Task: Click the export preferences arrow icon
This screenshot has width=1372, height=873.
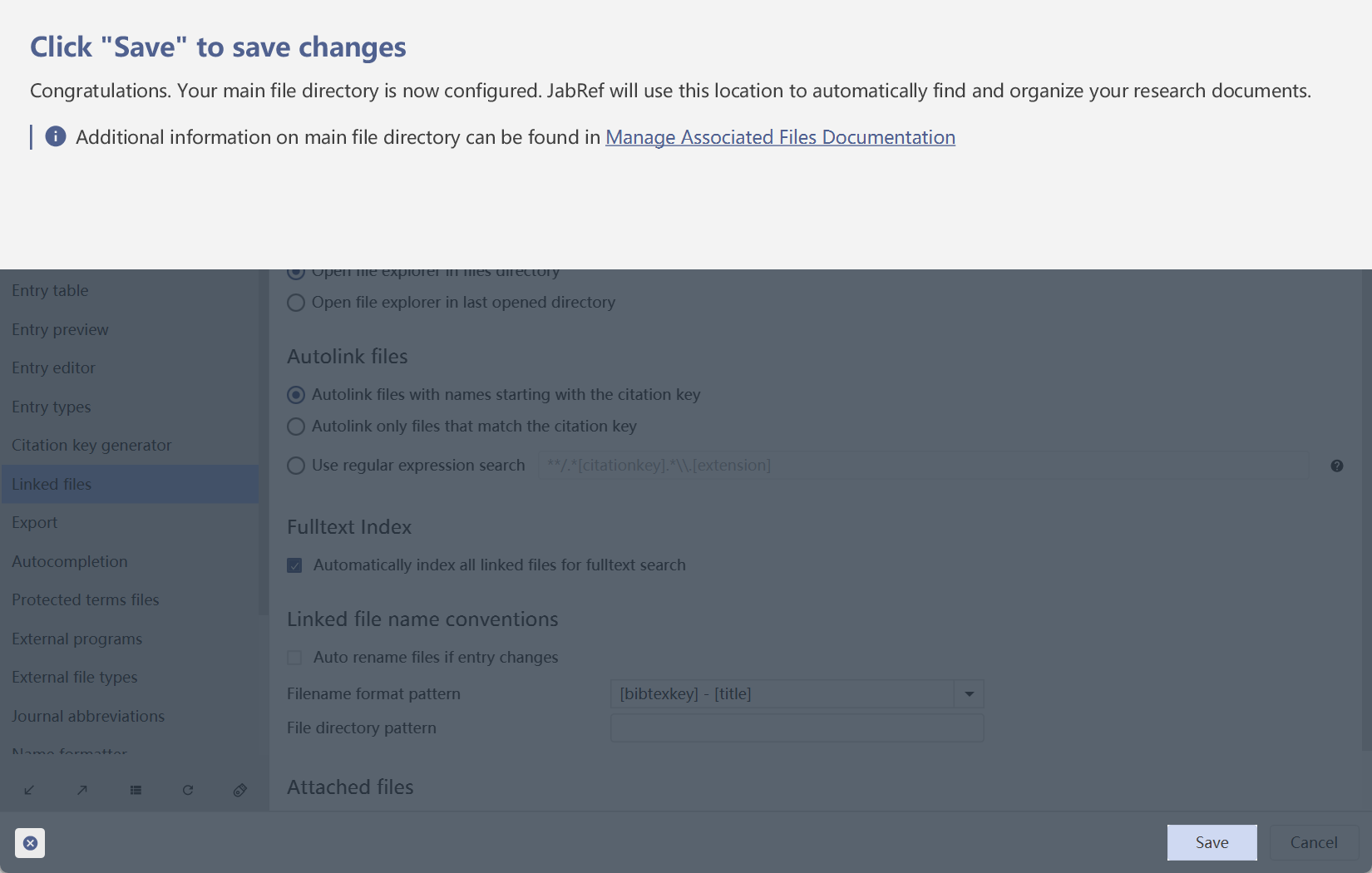Action: click(x=82, y=790)
